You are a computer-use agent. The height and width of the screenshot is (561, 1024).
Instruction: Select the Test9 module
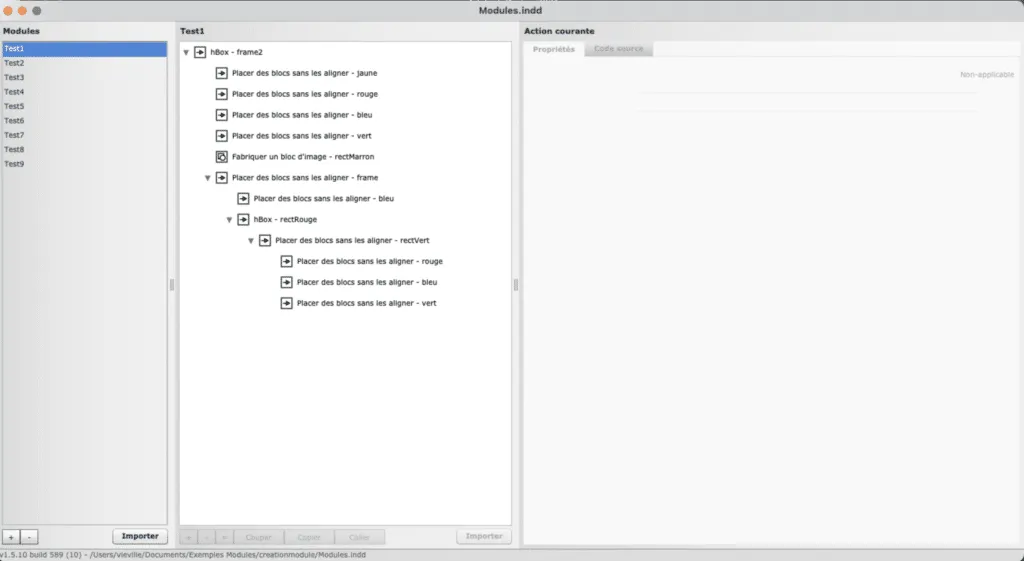point(15,164)
